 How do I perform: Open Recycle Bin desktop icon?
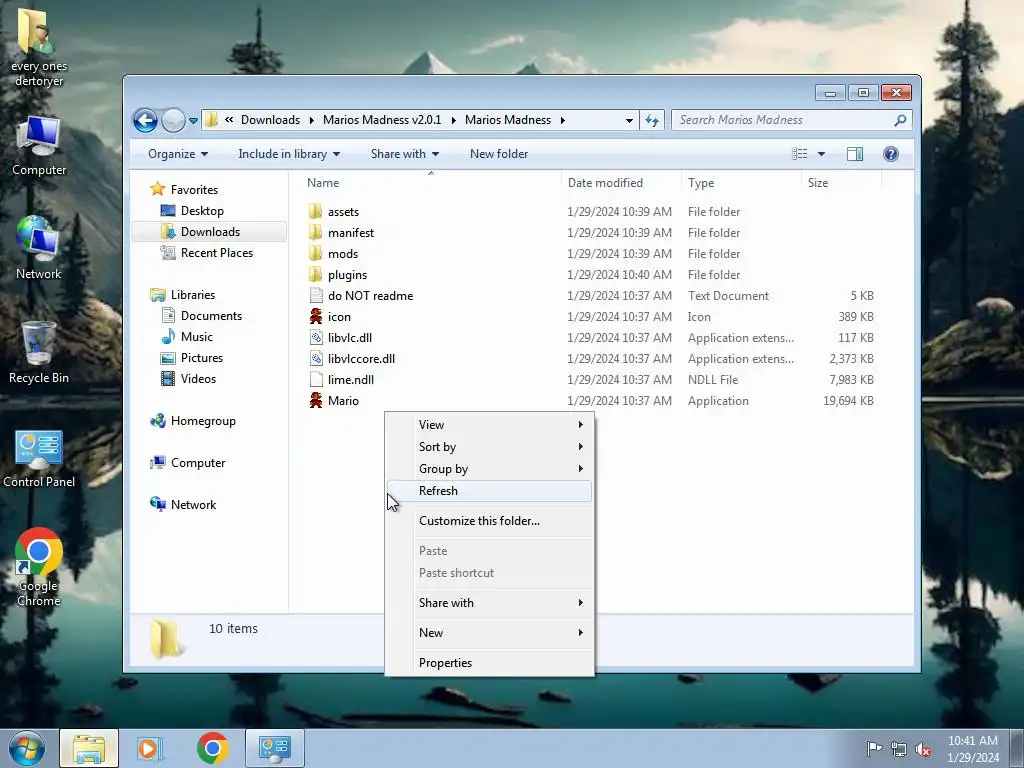[39, 353]
